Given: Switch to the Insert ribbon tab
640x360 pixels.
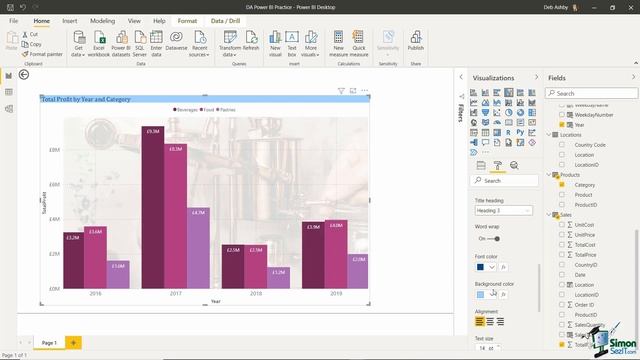Looking at the screenshot, I should (x=70, y=21).
